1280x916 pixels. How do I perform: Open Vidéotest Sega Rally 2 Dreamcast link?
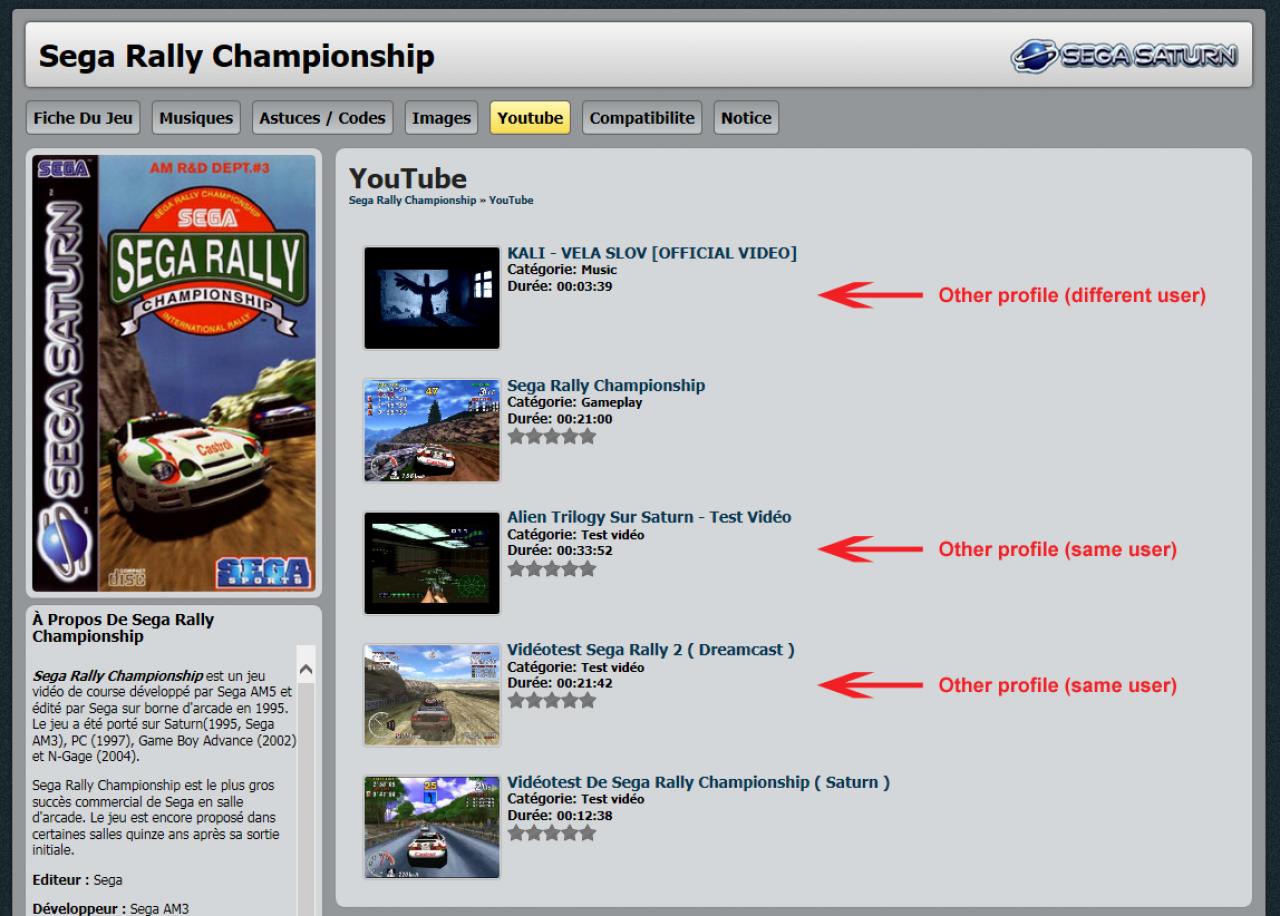point(651,650)
